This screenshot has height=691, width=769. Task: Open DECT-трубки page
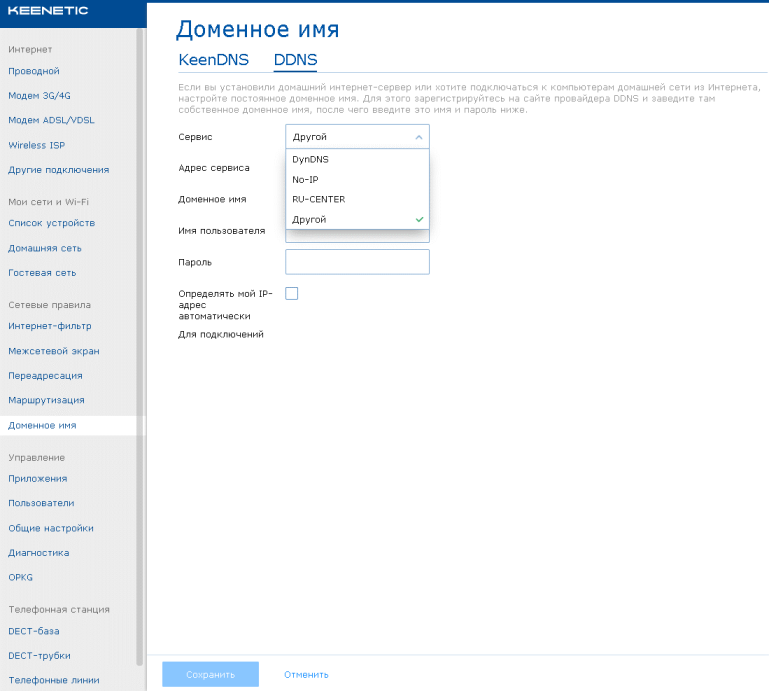coord(39,656)
